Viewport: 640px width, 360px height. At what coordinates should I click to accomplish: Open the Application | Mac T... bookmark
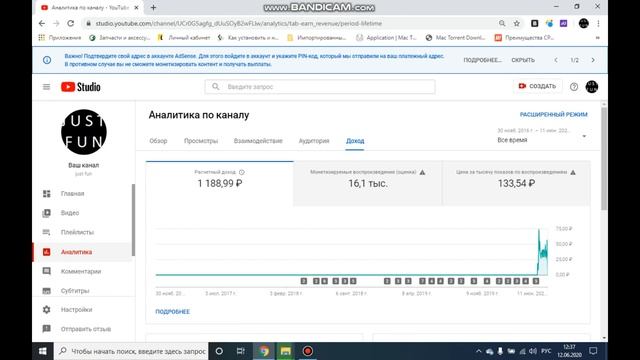(x=386, y=38)
